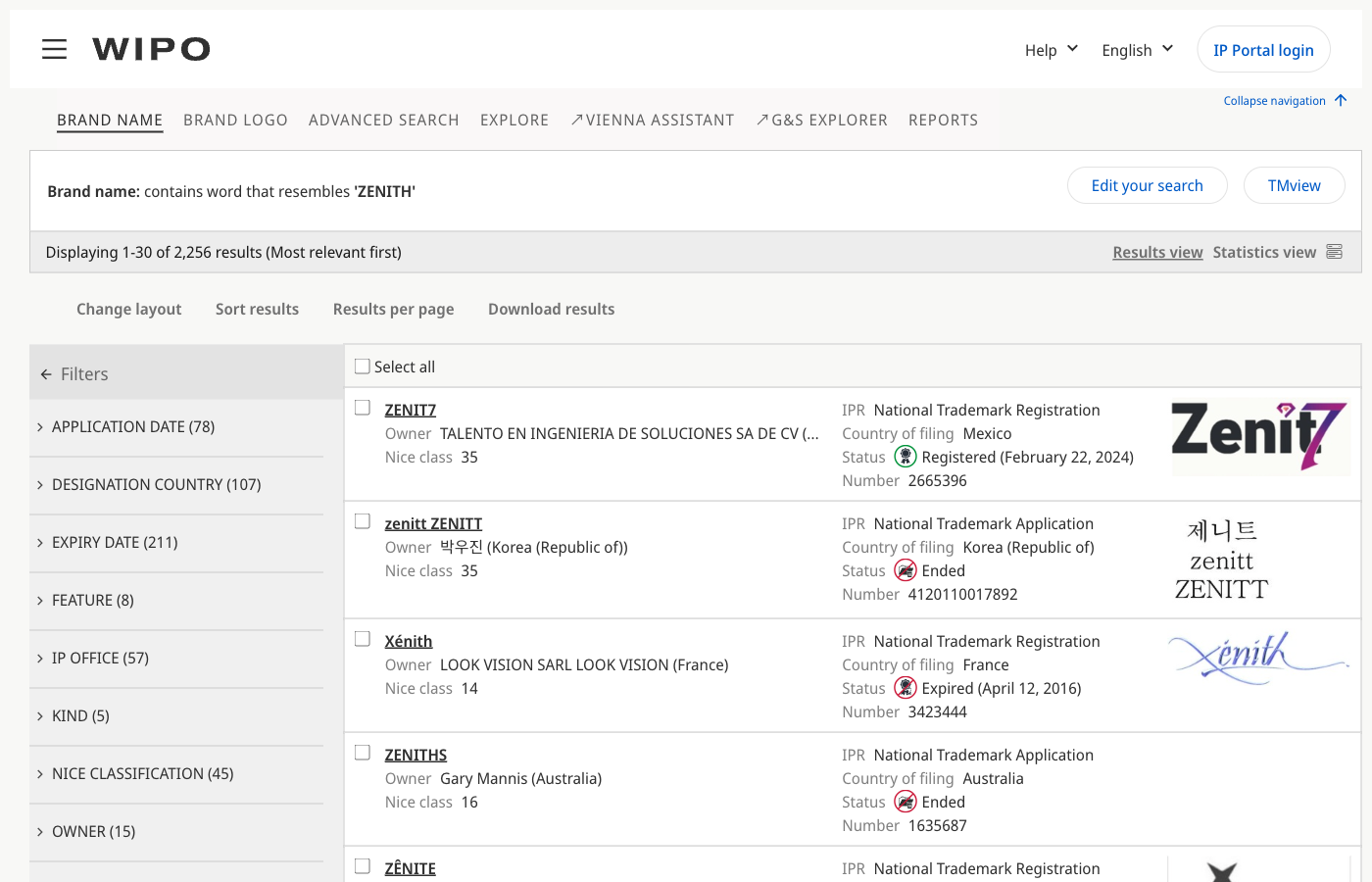Click the Ended status icon for ZENITHS
The image size is (1372, 882).
(x=906, y=802)
